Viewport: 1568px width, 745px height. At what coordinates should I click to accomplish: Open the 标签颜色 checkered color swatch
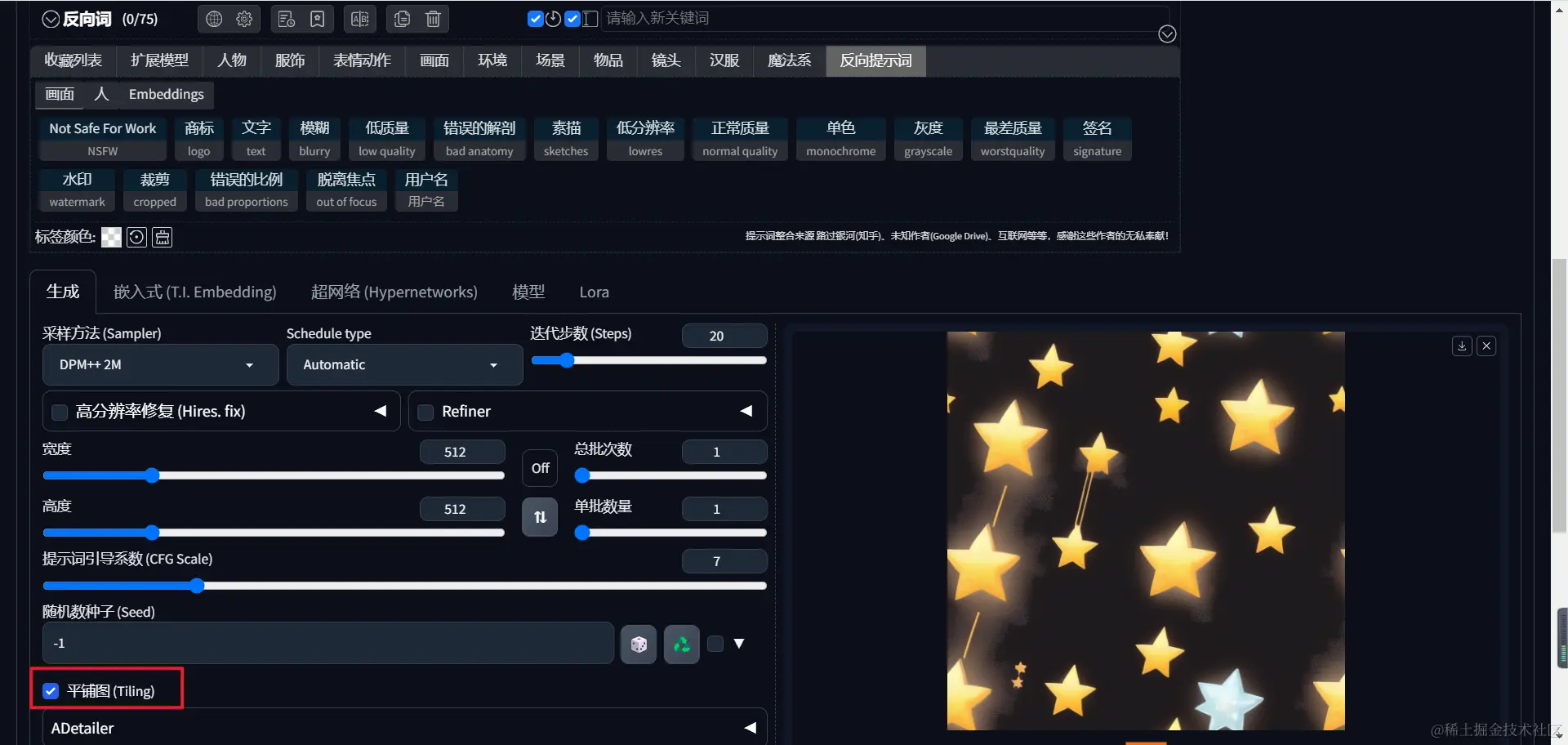[x=111, y=237]
